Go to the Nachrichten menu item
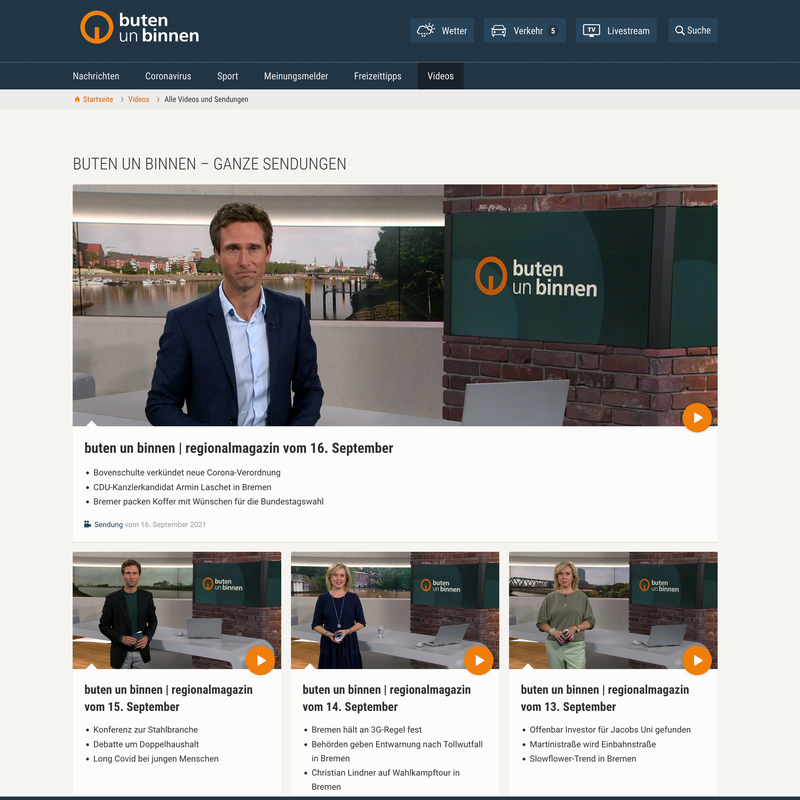800x800 pixels. pos(96,76)
